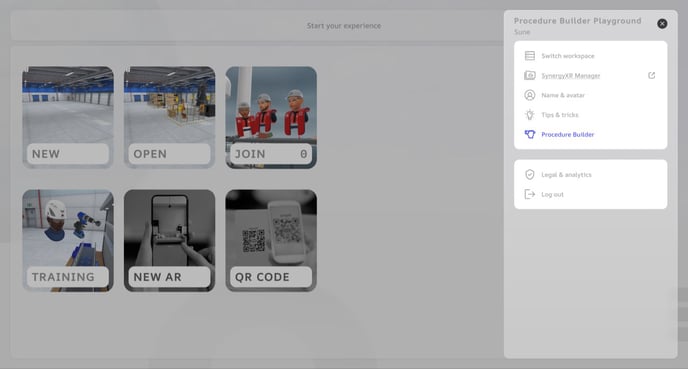Select the QR CODE tile
The height and width of the screenshot is (369, 688).
click(271, 240)
